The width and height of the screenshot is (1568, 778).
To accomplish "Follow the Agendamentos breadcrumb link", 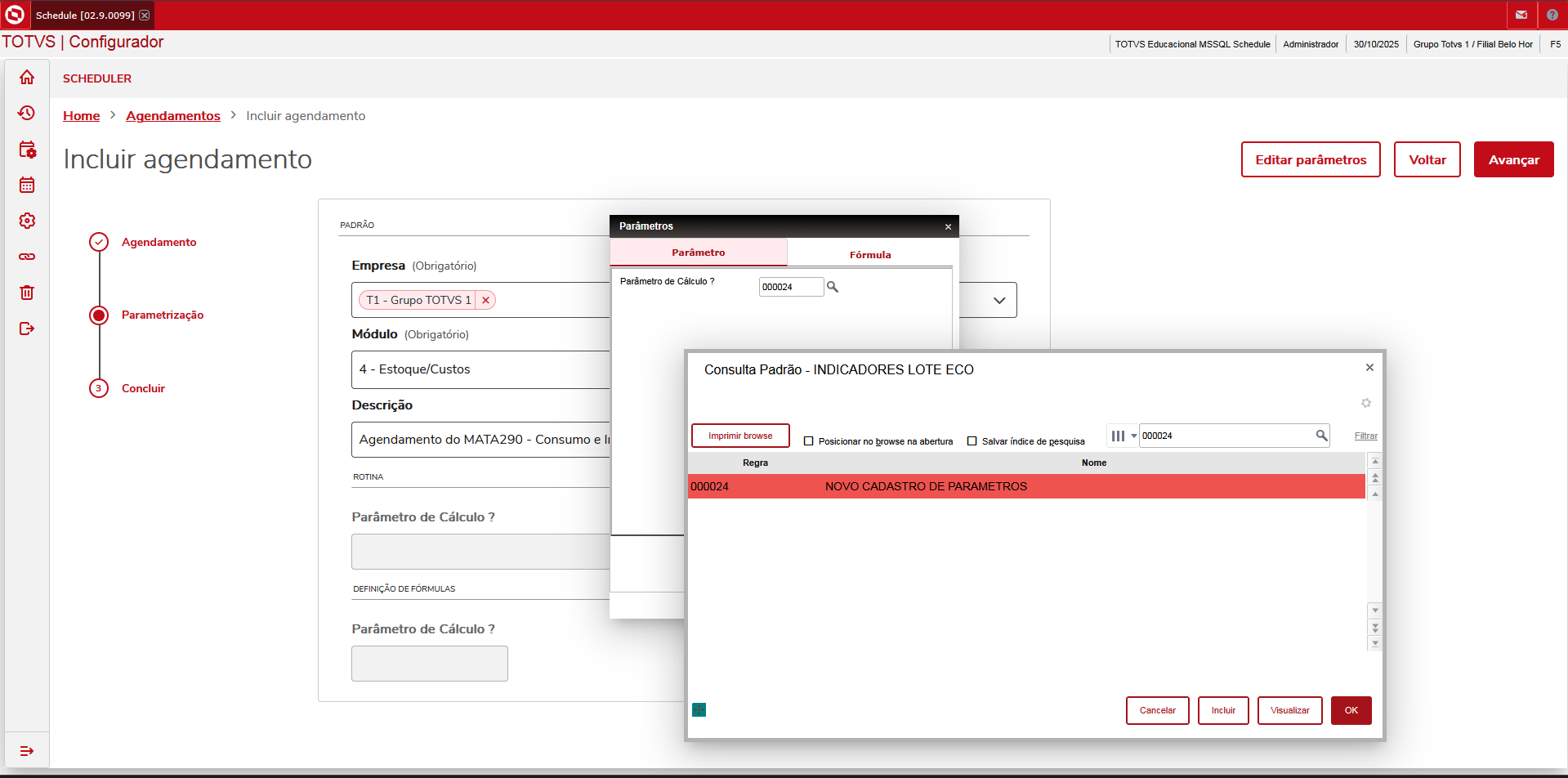I will click(173, 116).
